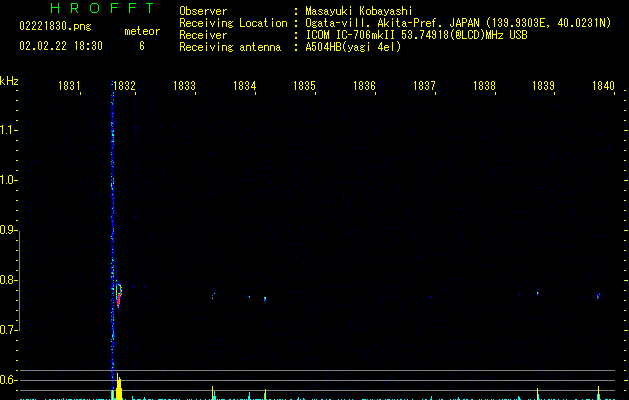Image resolution: width=629 pixels, height=400 pixels.
Task: Click the small echo near the 1840 mark
Action: pos(598,296)
